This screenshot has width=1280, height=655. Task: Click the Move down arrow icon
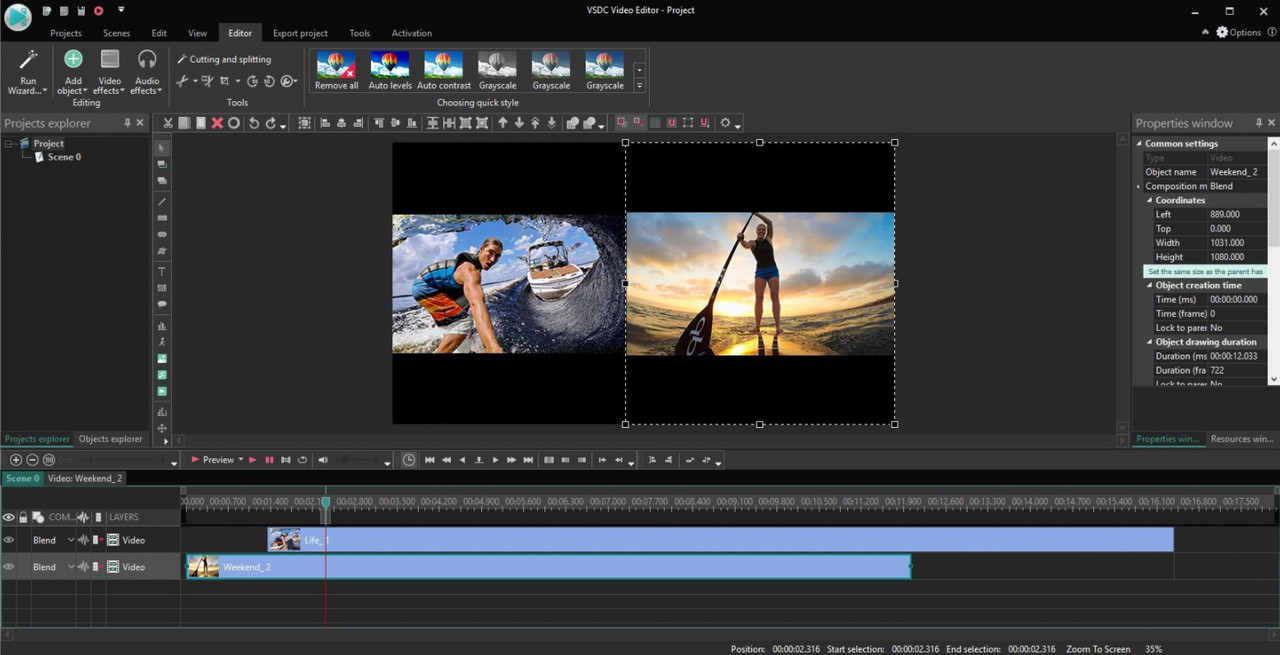[519, 123]
